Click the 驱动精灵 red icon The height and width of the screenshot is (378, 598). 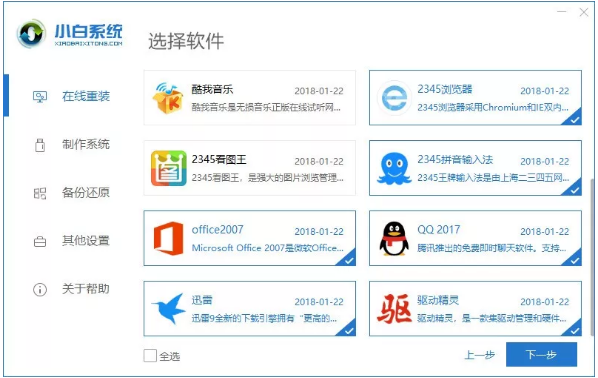[394, 309]
